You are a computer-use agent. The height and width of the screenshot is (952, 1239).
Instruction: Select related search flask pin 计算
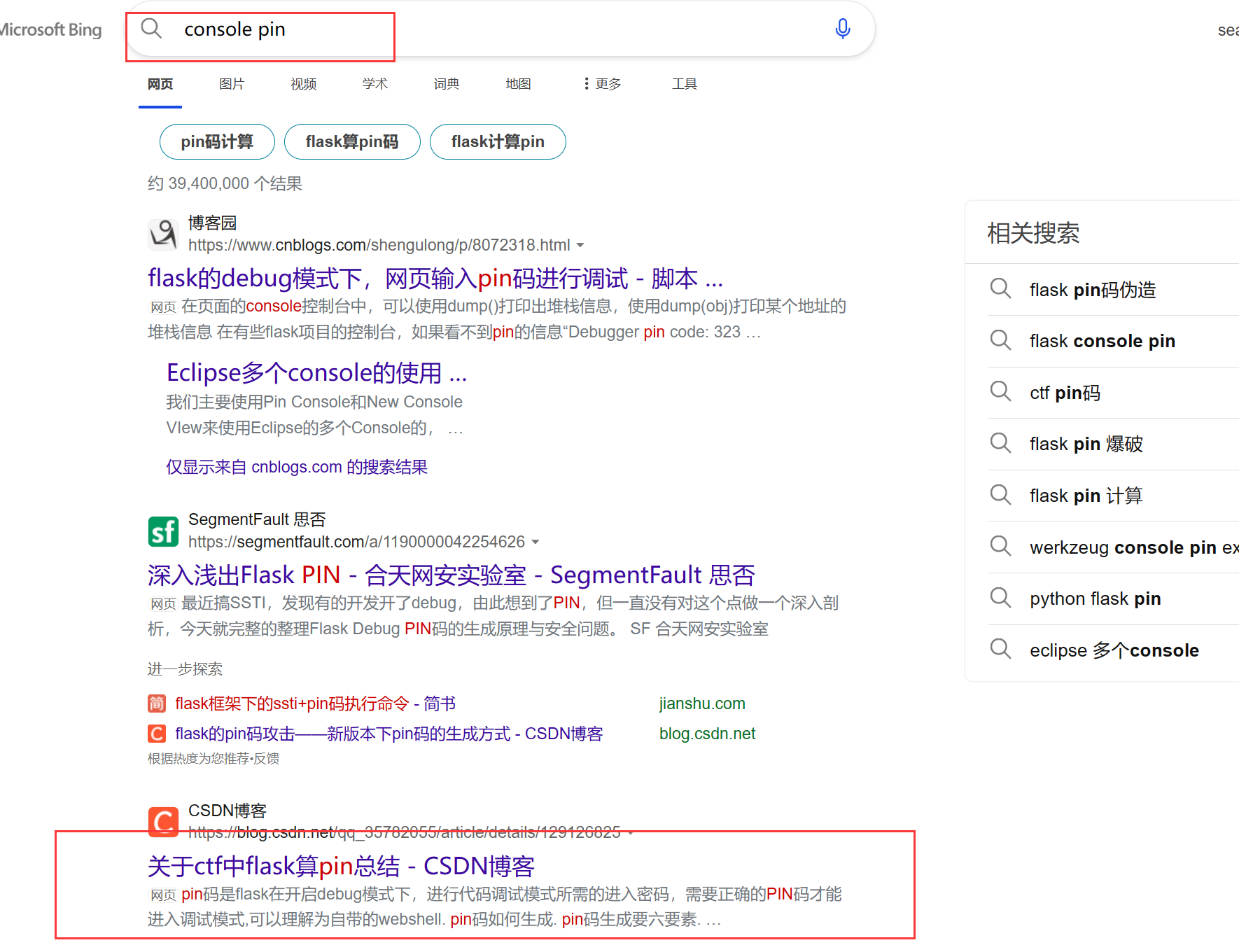point(1086,496)
